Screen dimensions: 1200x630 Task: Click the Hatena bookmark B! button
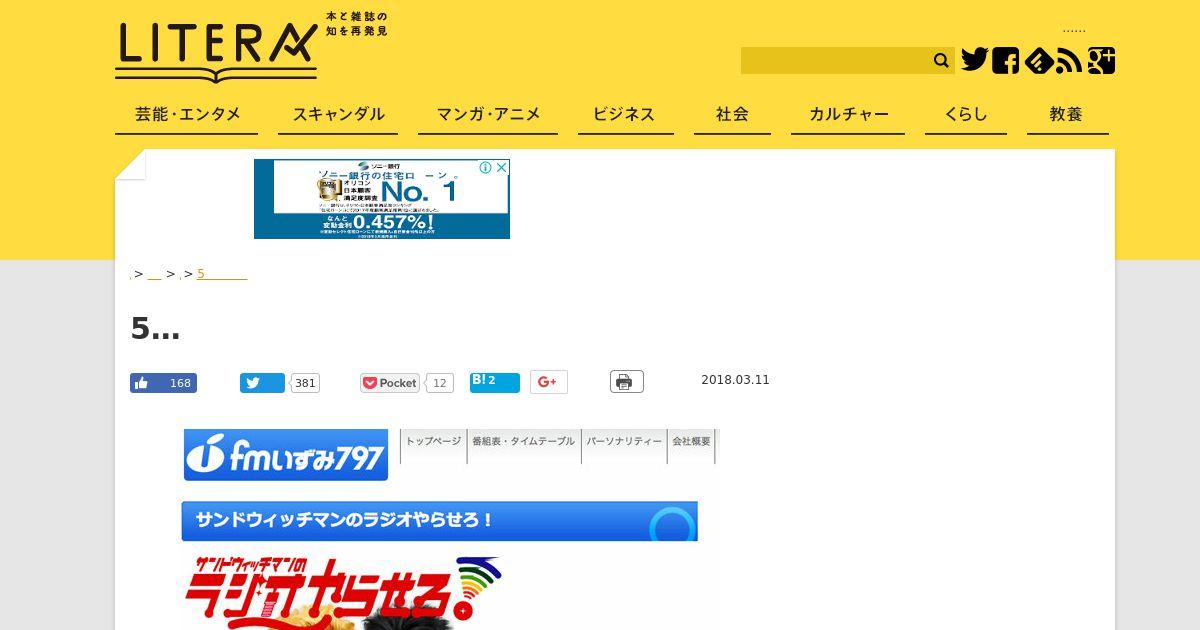(495, 382)
